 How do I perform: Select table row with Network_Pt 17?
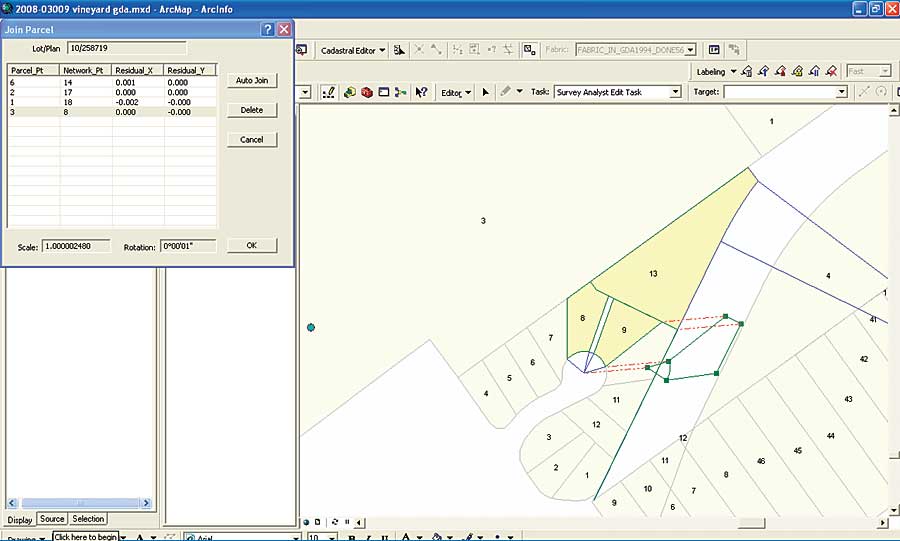pos(112,92)
